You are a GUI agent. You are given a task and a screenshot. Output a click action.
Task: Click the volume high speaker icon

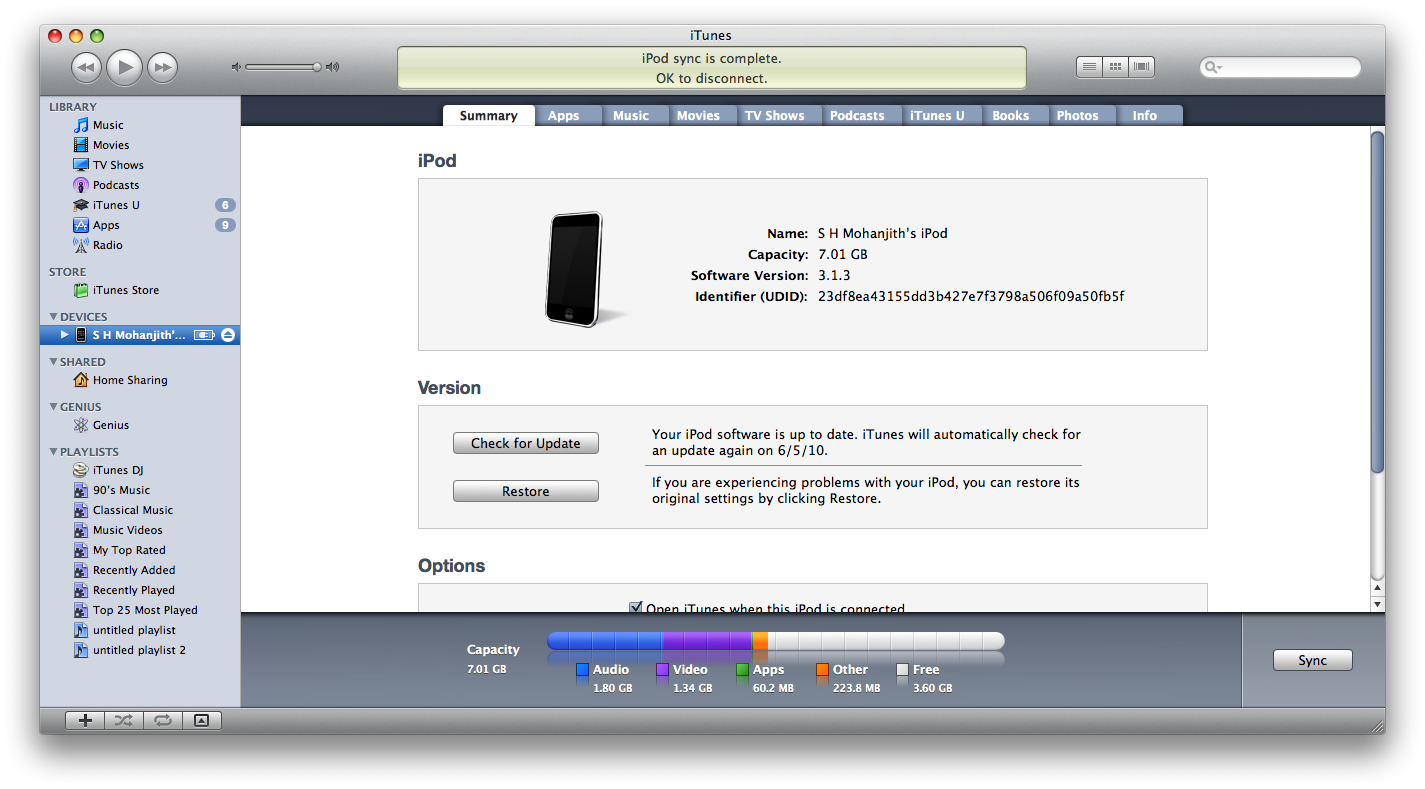coord(333,67)
